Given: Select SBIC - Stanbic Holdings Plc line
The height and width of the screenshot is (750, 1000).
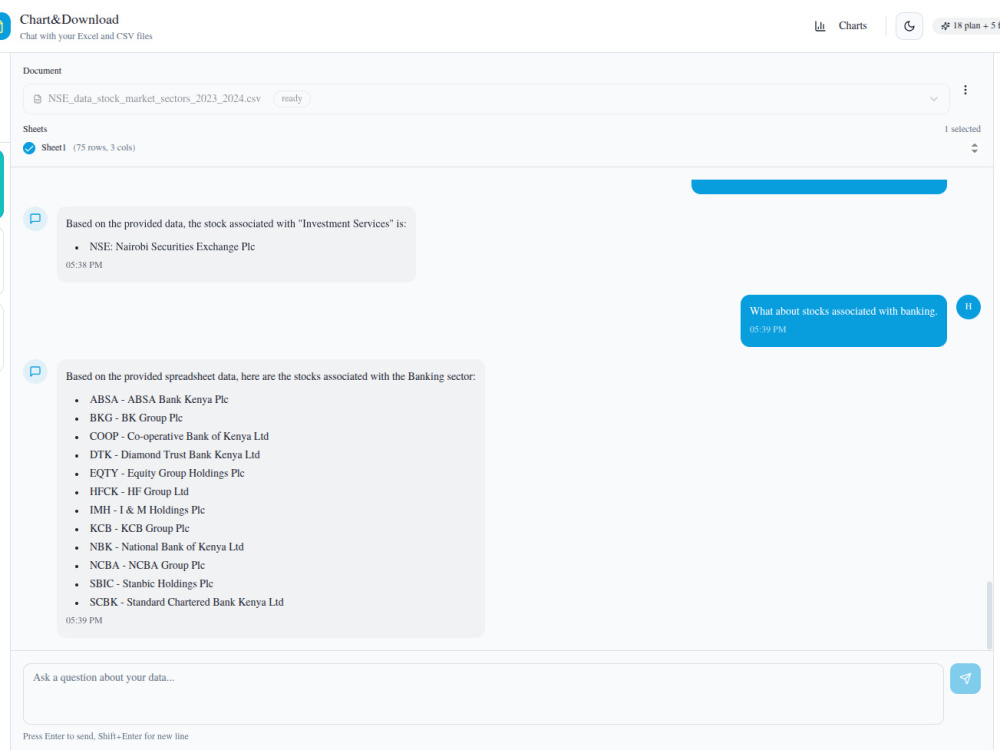Looking at the screenshot, I should 151,584.
